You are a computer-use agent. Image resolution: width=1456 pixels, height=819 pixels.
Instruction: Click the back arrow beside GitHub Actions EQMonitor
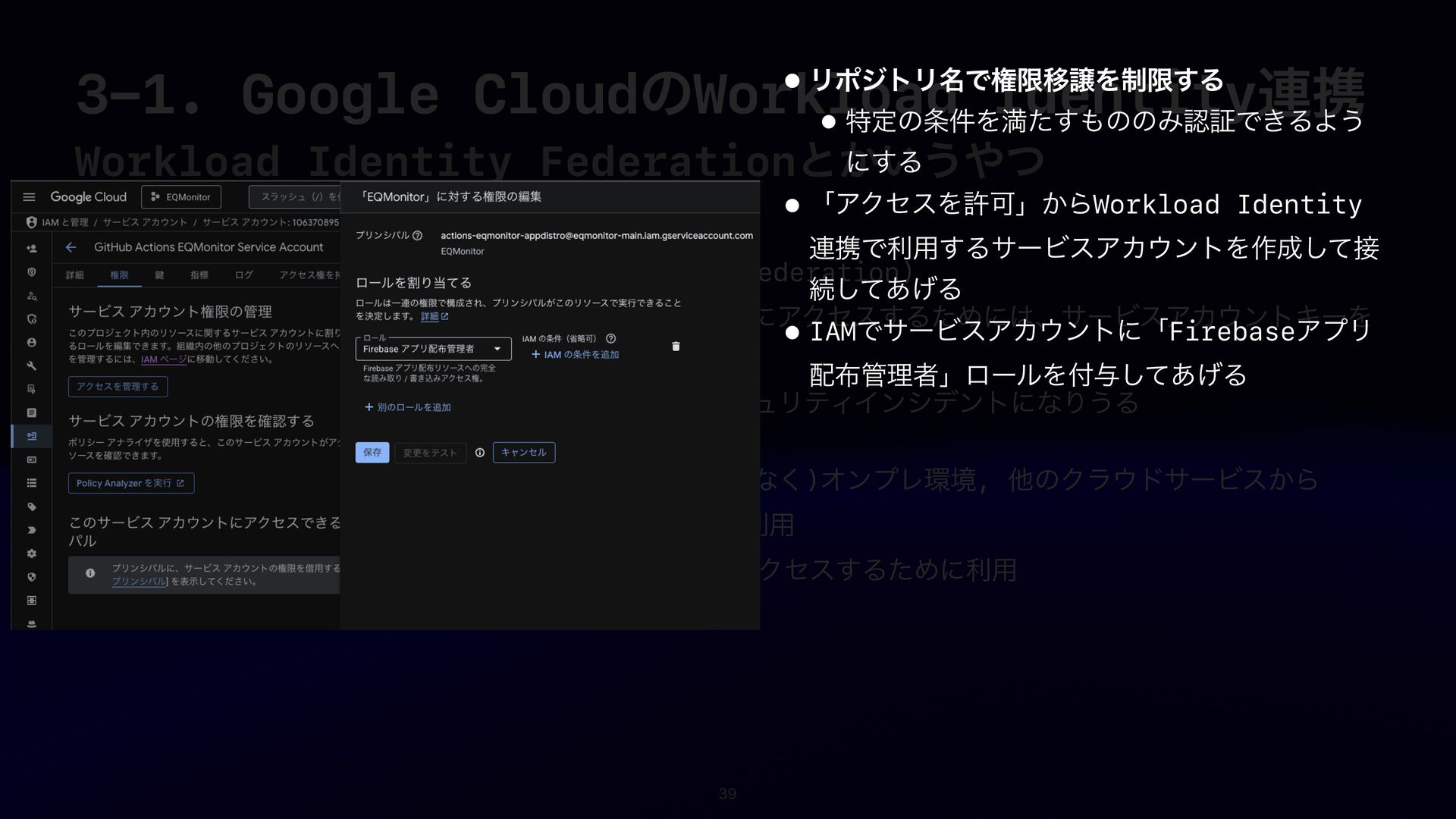coord(71,247)
